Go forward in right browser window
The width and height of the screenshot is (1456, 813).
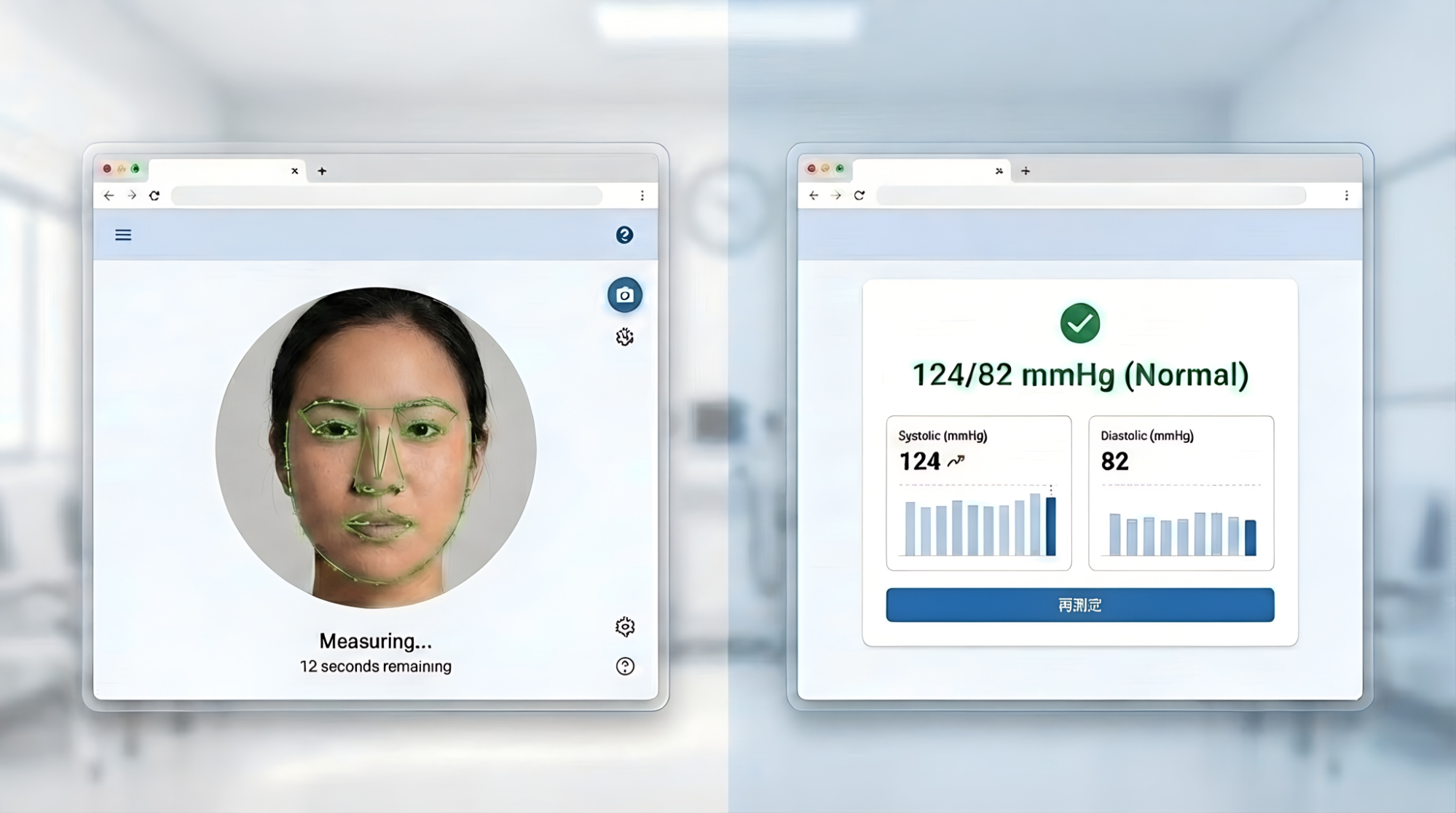[836, 195]
